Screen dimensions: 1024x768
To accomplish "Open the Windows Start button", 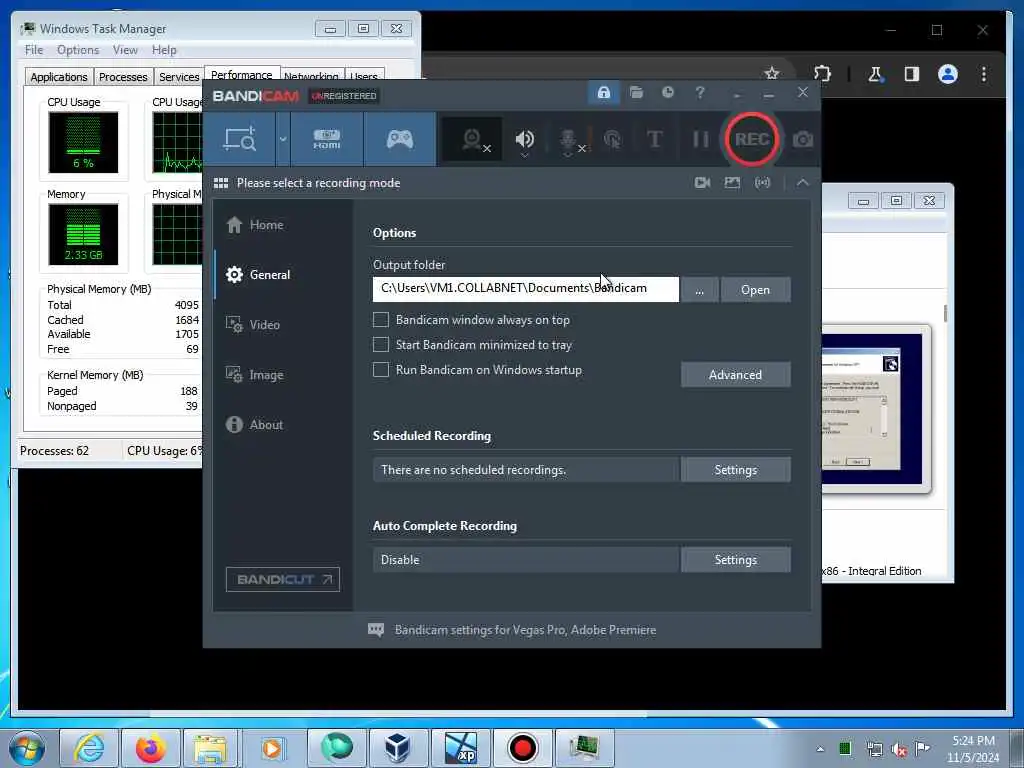I will pyautogui.click(x=27, y=748).
